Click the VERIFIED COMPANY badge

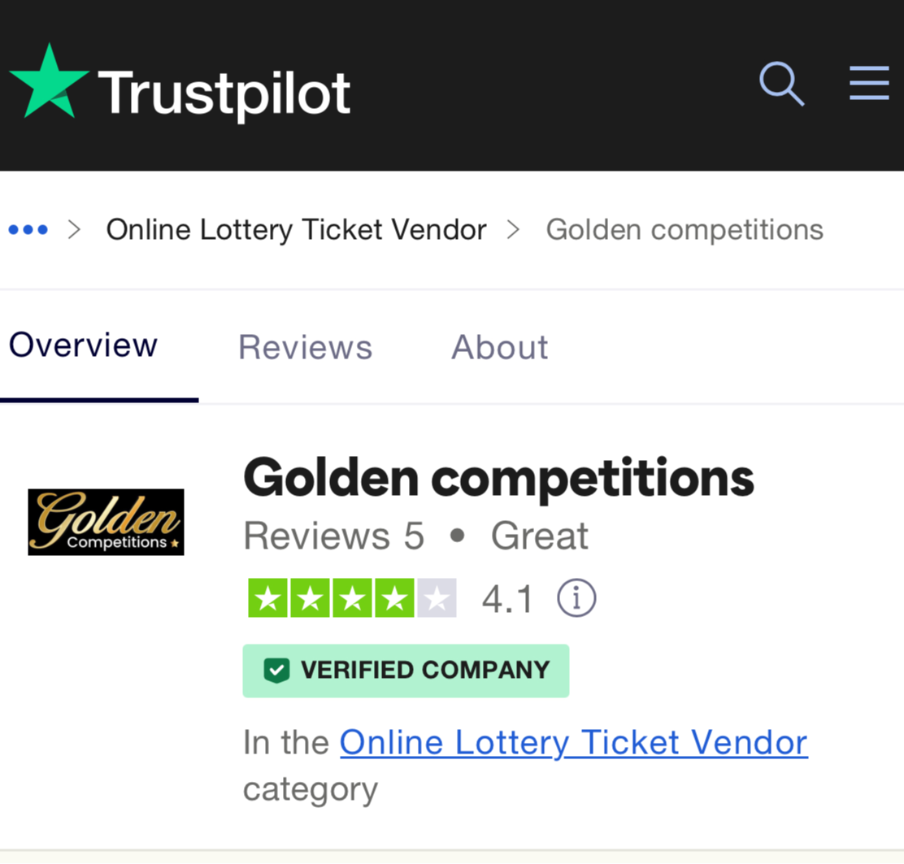(406, 671)
